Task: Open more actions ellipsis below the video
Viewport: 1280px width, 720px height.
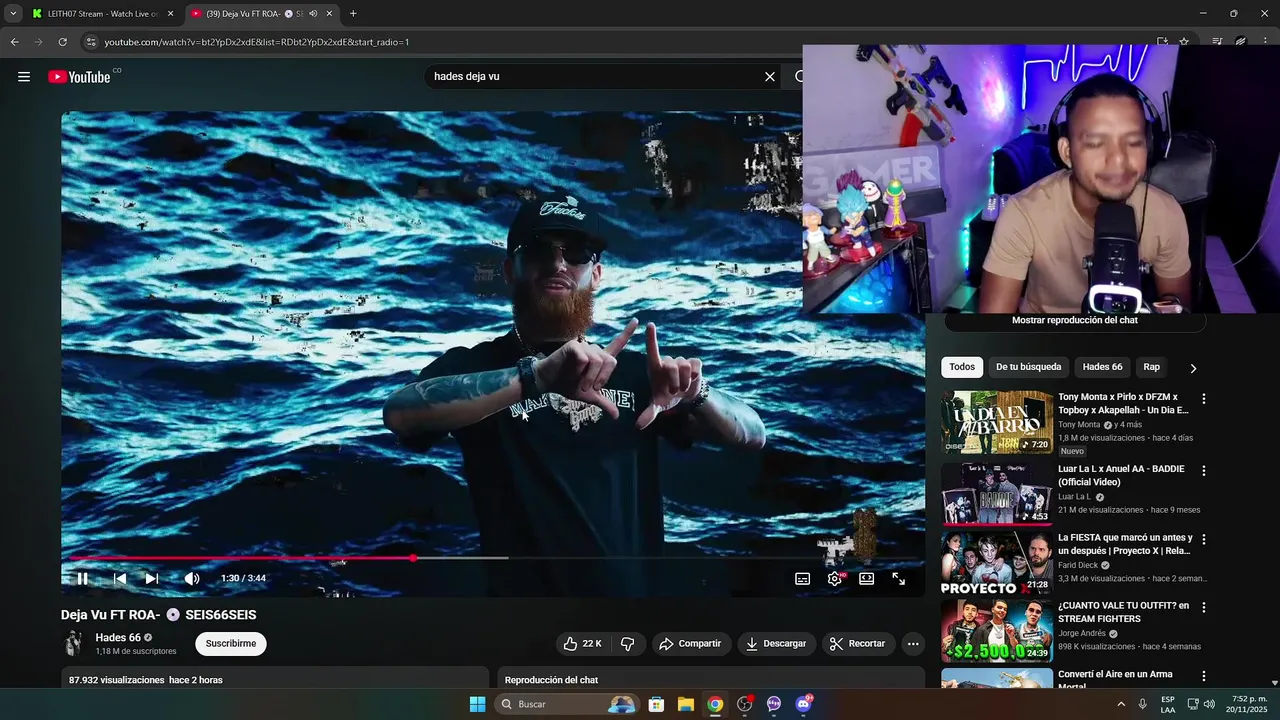Action: click(x=913, y=643)
